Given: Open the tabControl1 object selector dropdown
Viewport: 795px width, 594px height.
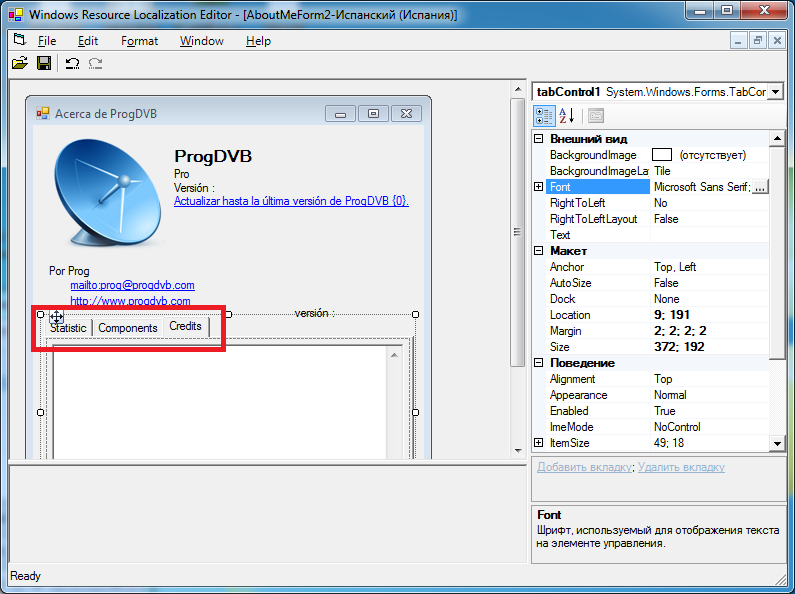Looking at the screenshot, I should tap(775, 91).
